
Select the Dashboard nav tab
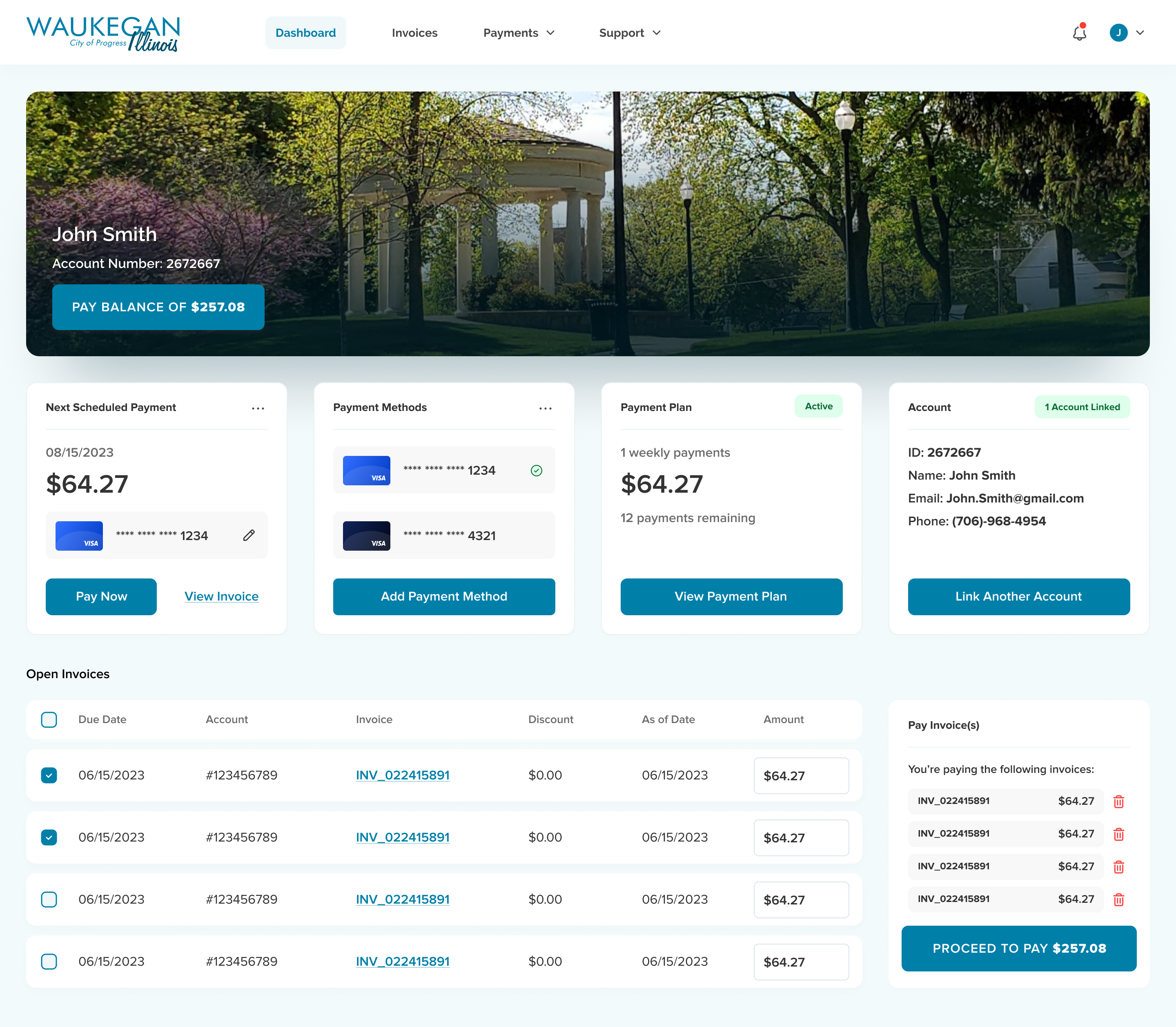coord(305,33)
